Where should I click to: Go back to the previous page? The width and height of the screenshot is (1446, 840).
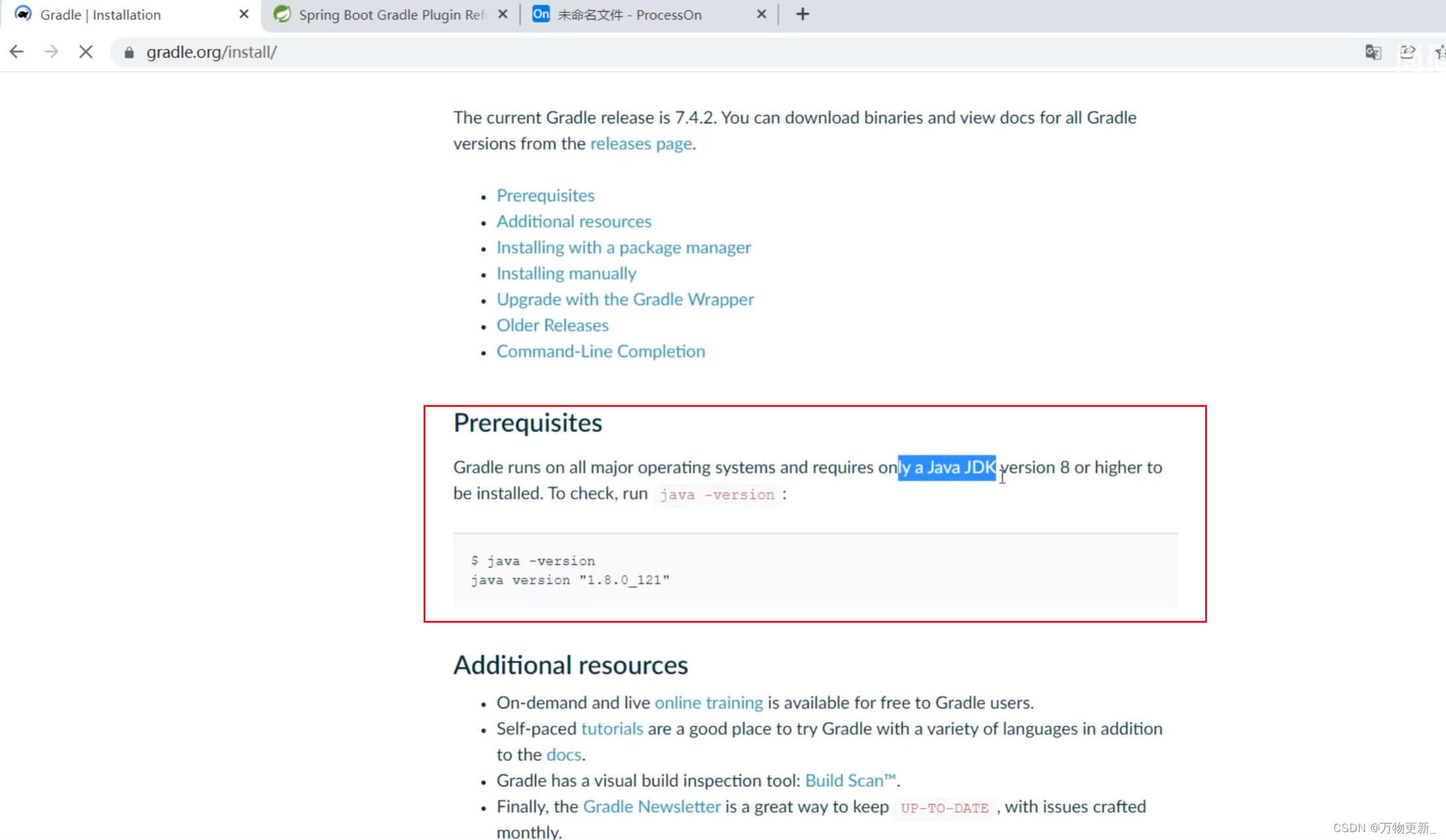click(17, 52)
